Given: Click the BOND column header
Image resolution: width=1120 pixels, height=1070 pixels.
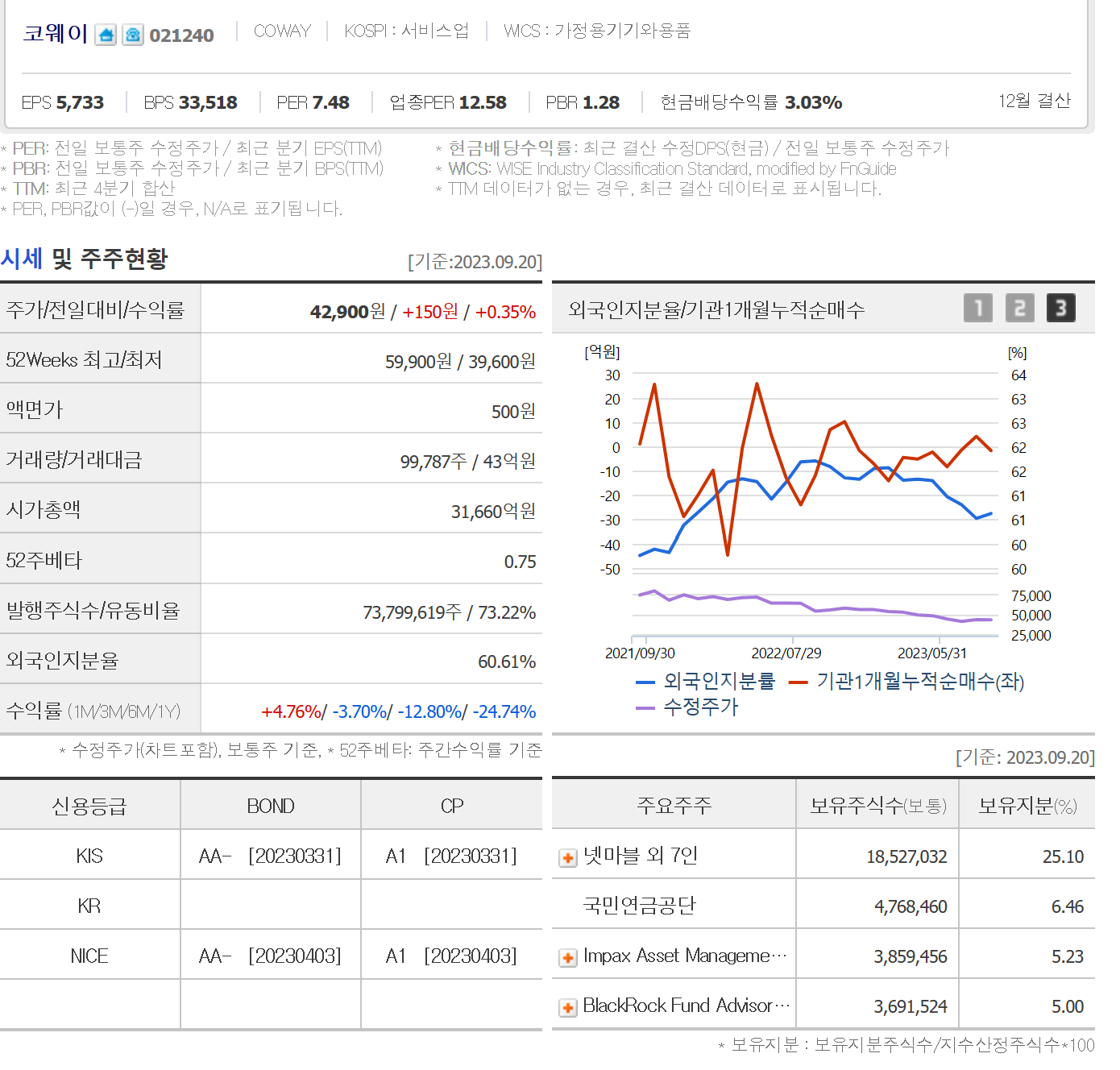Looking at the screenshot, I should (x=271, y=806).
